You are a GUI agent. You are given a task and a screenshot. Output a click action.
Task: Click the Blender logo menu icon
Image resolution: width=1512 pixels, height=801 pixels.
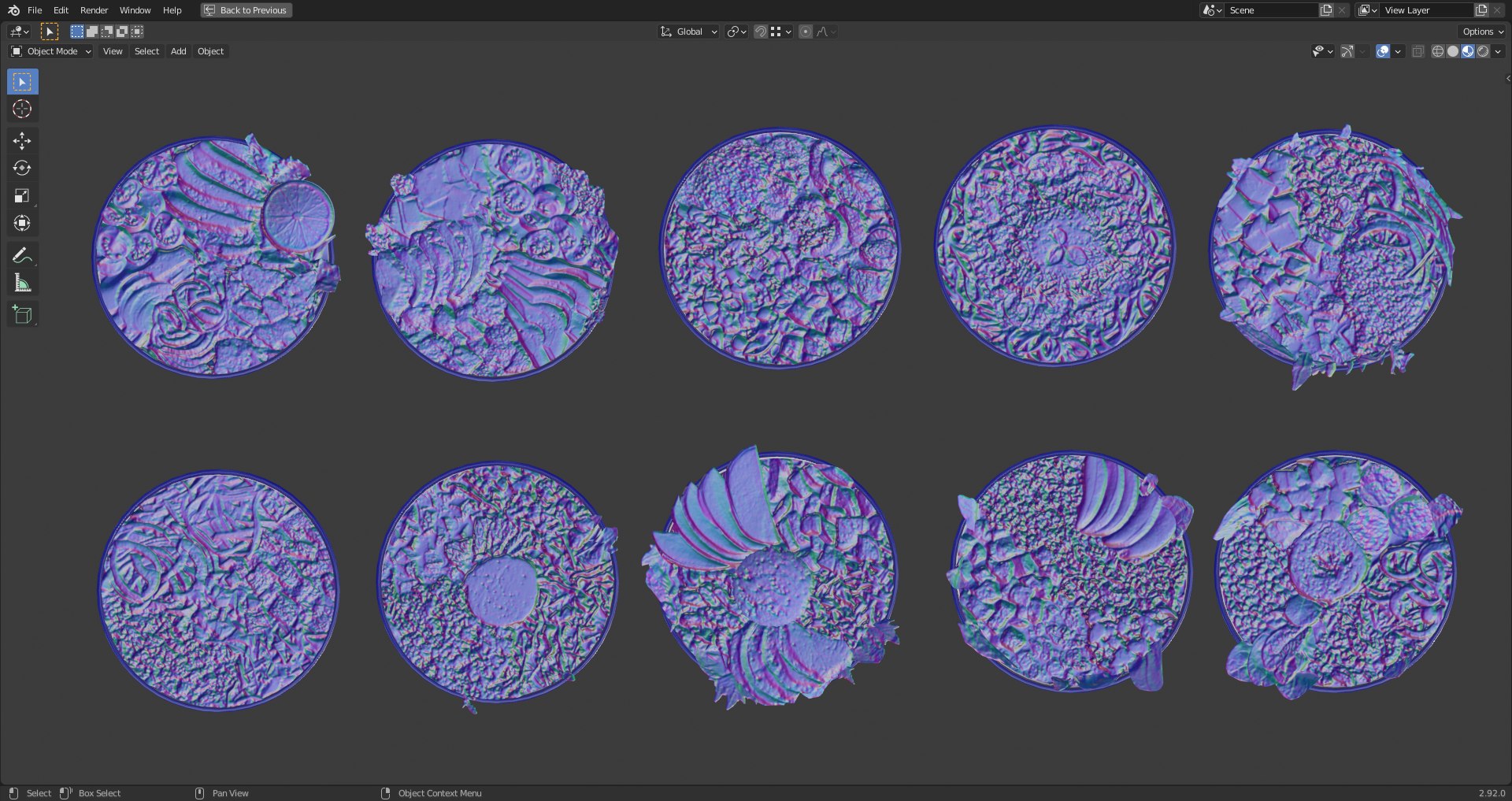[13, 10]
